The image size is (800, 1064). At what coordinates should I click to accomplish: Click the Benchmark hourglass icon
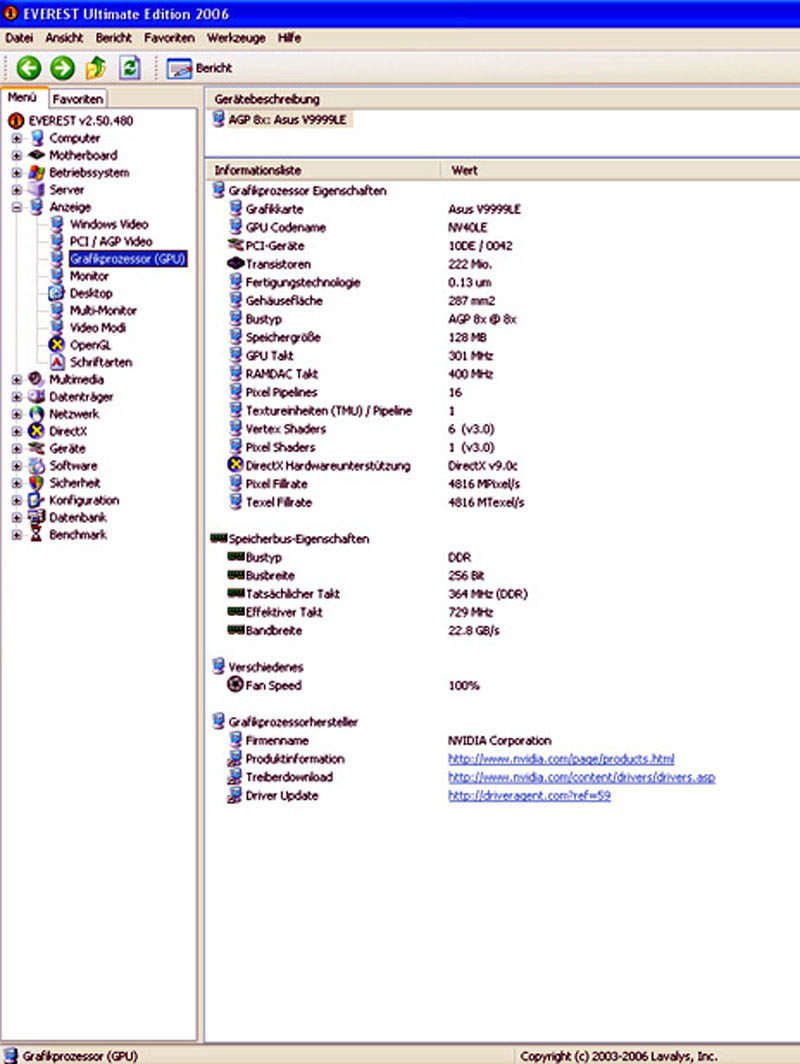point(37,535)
